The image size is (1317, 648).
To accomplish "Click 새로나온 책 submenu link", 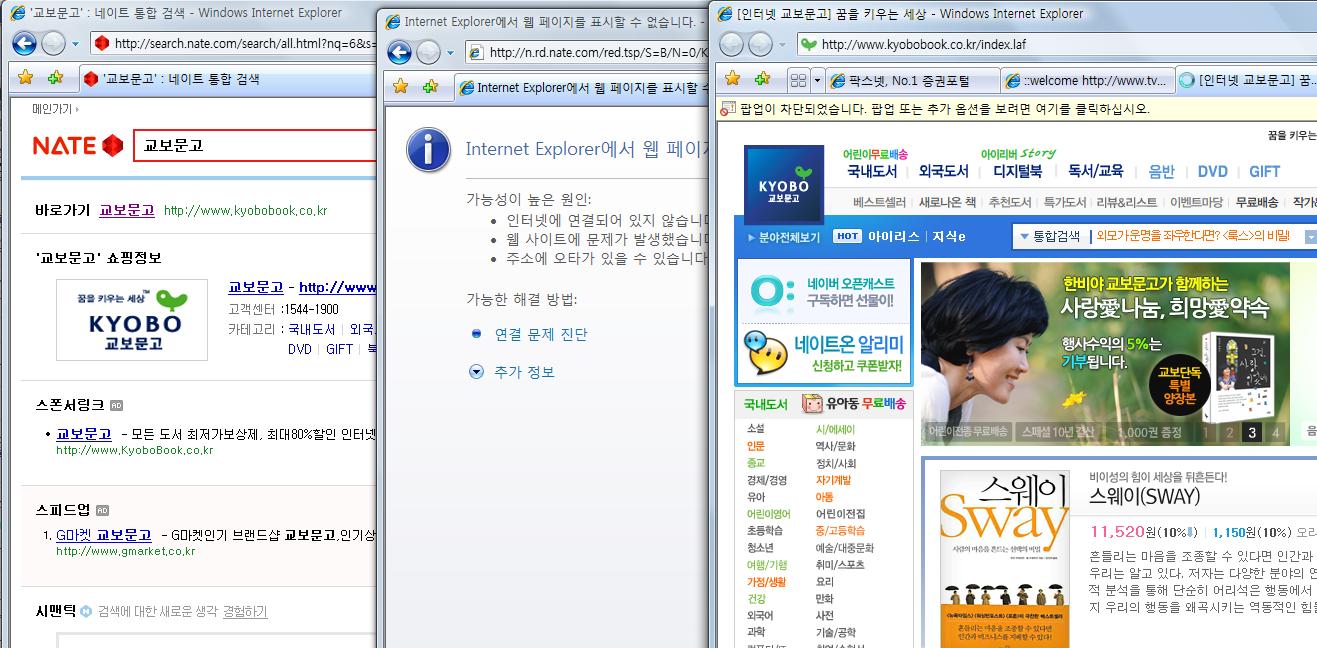I will pyautogui.click(x=947, y=202).
